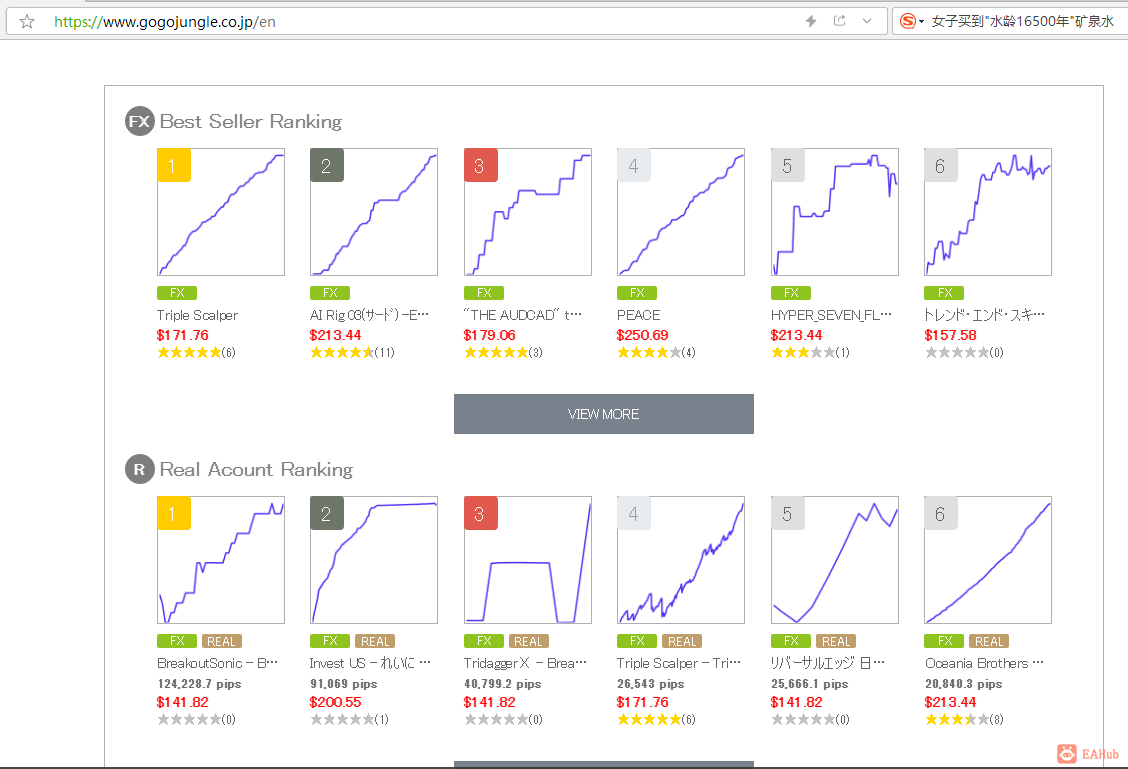Focus the browser search box
The height and width of the screenshot is (769, 1128).
1022,22
